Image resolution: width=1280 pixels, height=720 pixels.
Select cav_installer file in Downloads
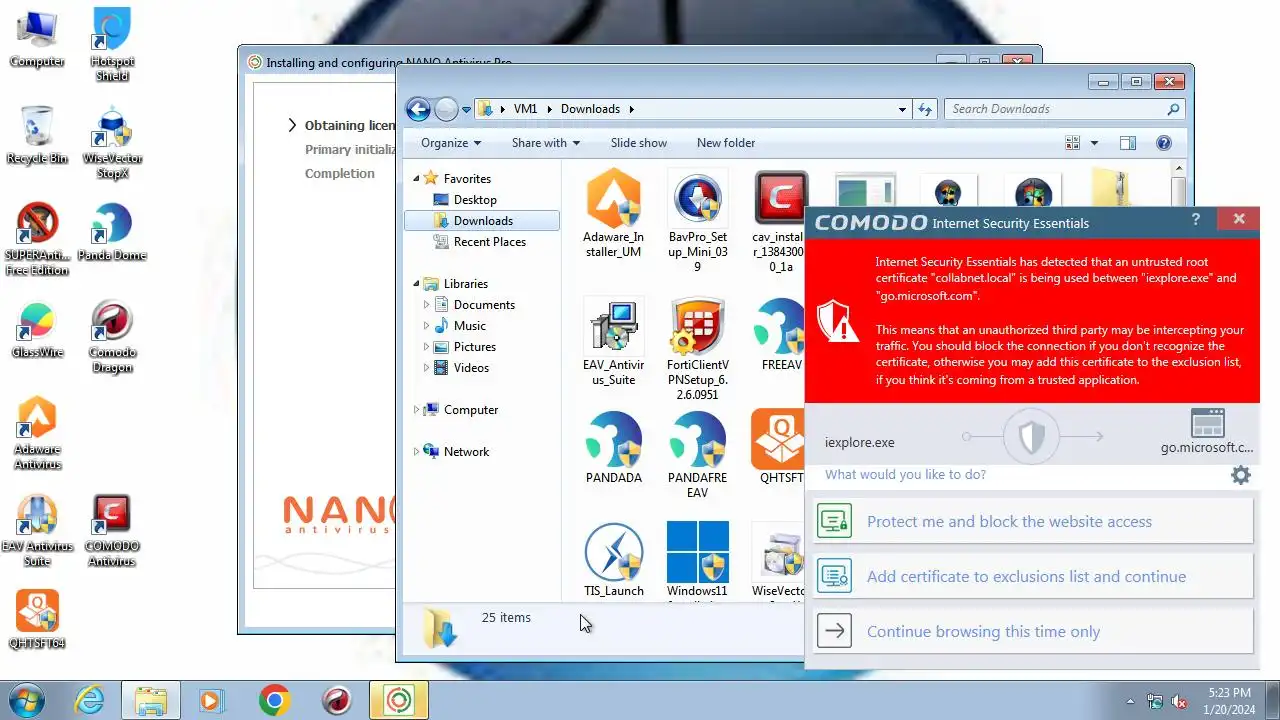pyautogui.click(x=780, y=221)
